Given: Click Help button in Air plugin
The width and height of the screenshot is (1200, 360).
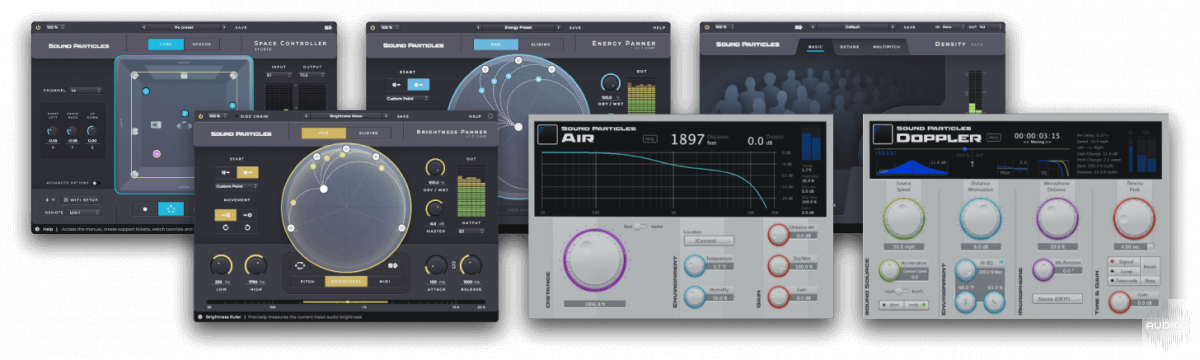Looking at the screenshot, I should tap(649, 140).
